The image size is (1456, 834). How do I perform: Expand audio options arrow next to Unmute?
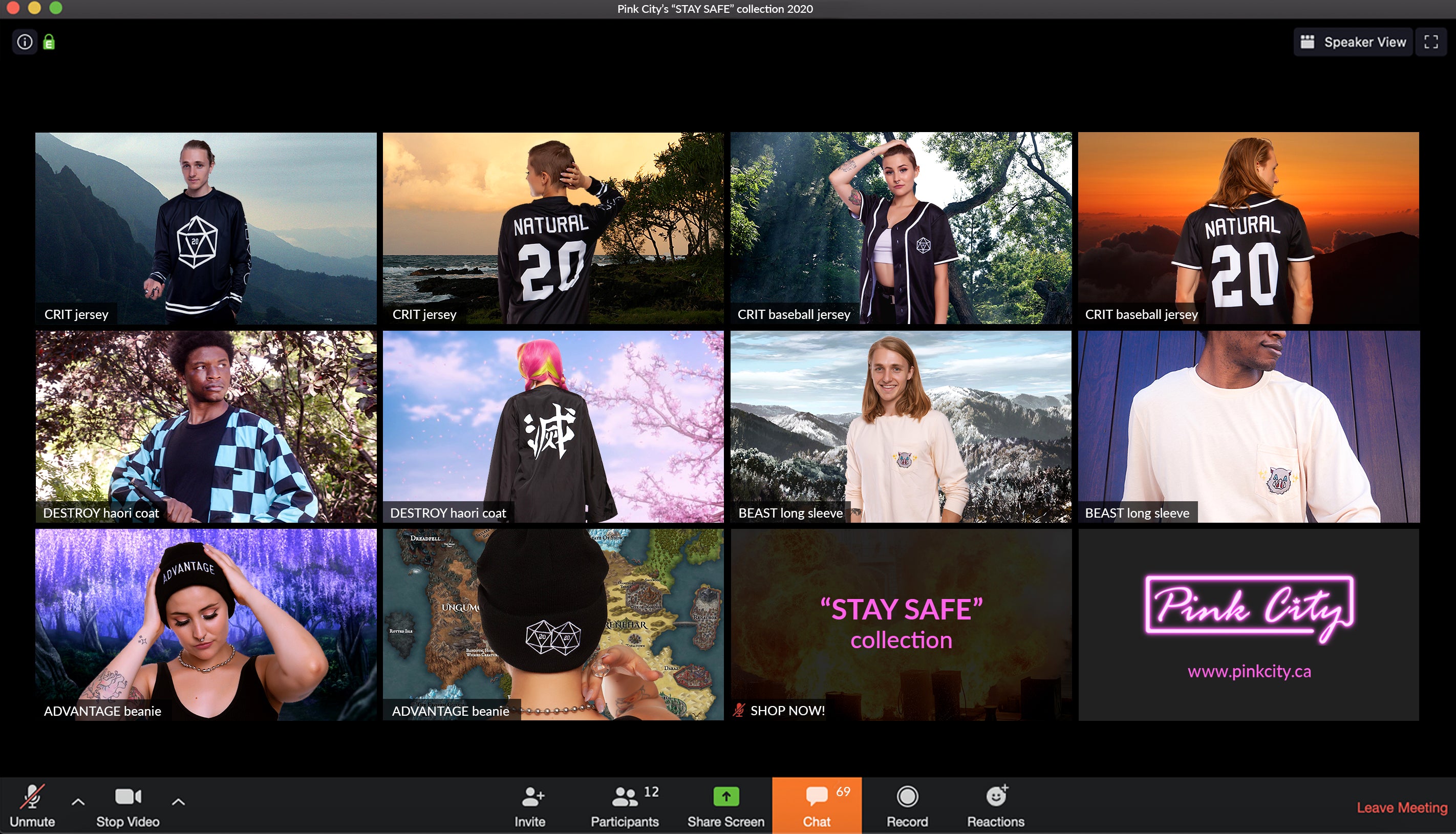click(x=78, y=802)
